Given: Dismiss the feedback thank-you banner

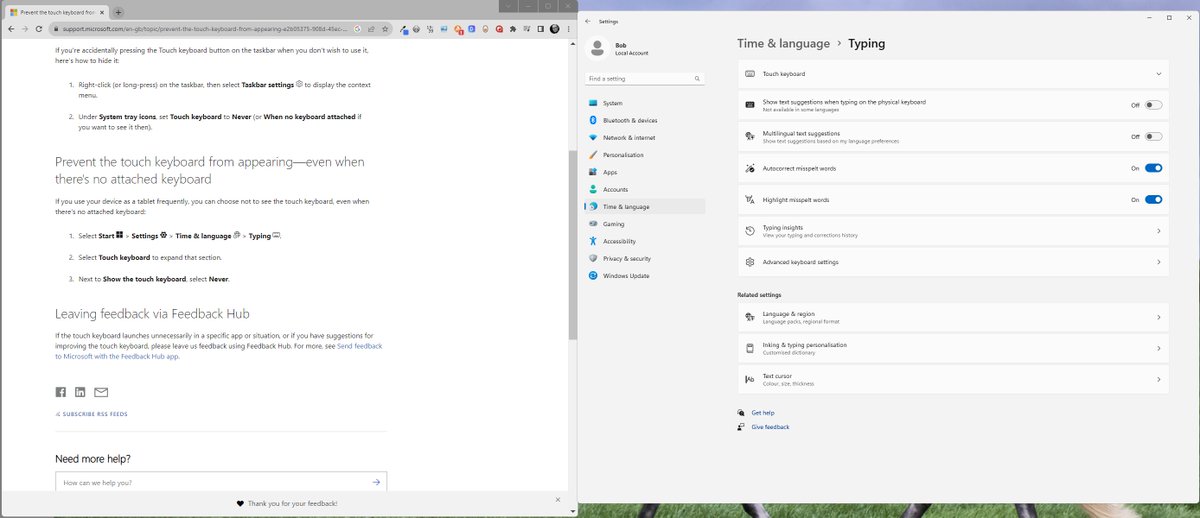Looking at the screenshot, I should pos(558,498).
